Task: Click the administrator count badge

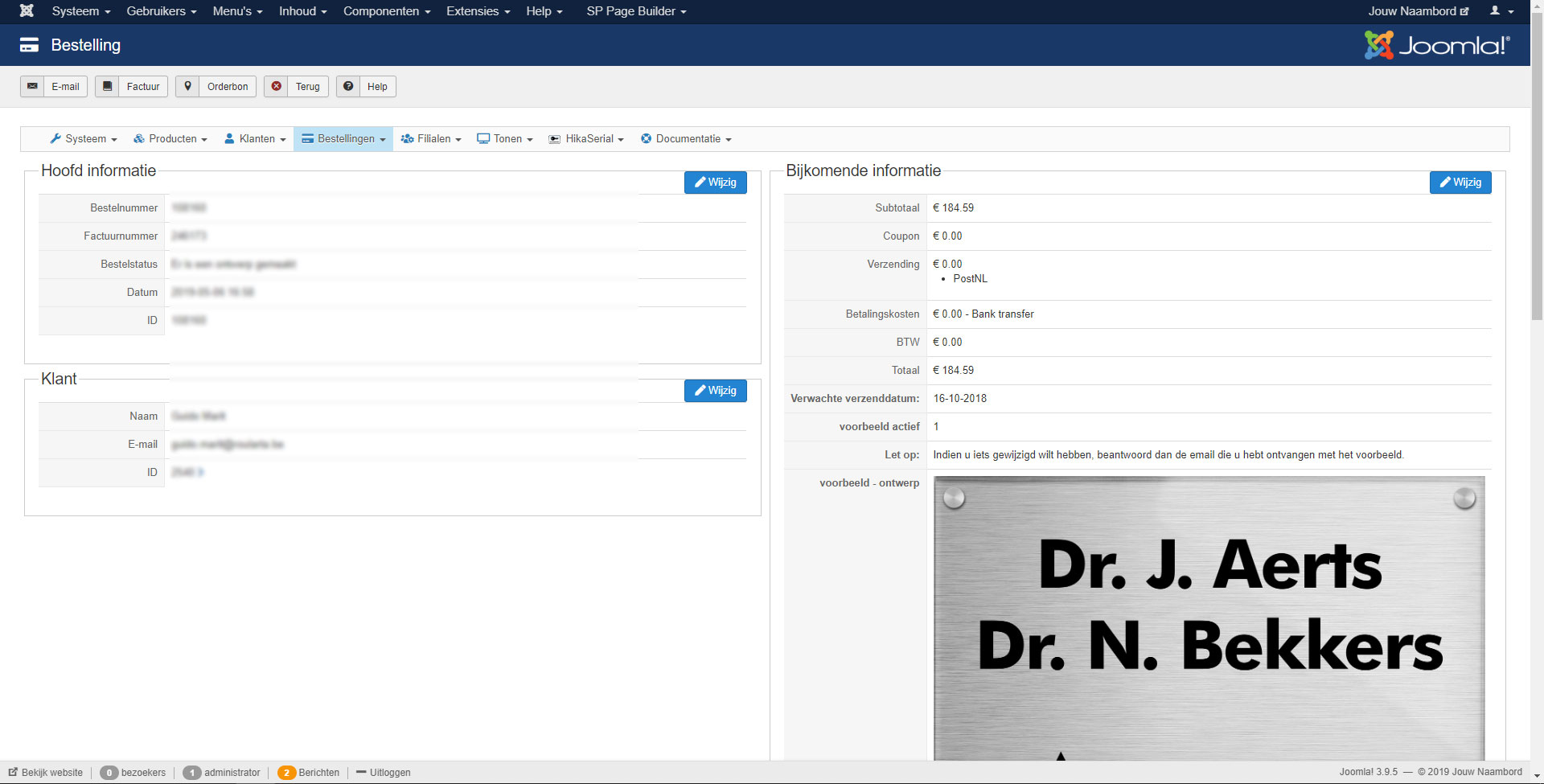Action: click(x=191, y=773)
